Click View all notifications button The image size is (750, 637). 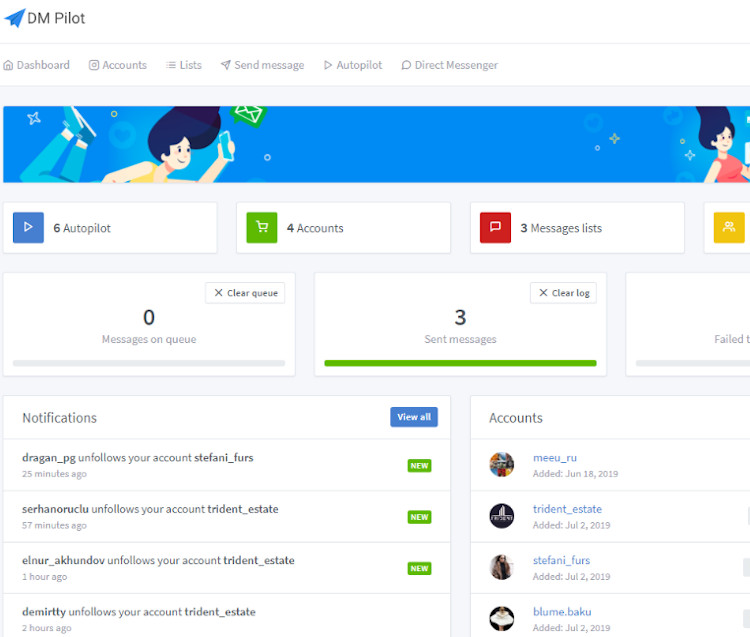pyautogui.click(x=414, y=417)
